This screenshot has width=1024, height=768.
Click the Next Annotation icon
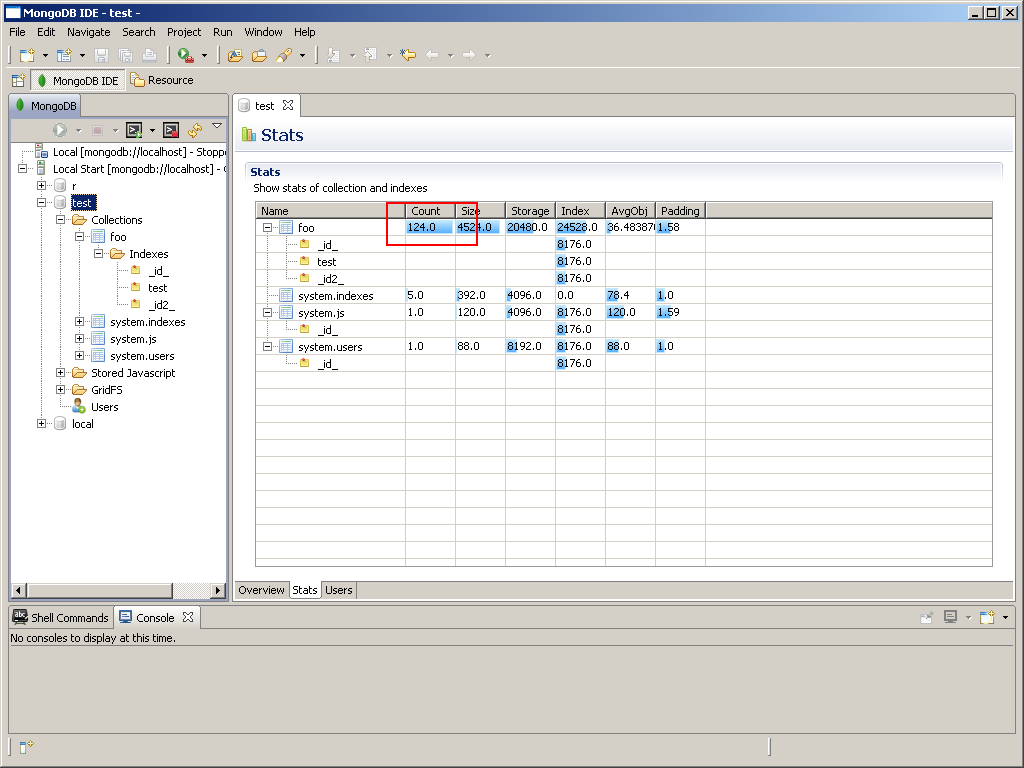click(333, 56)
